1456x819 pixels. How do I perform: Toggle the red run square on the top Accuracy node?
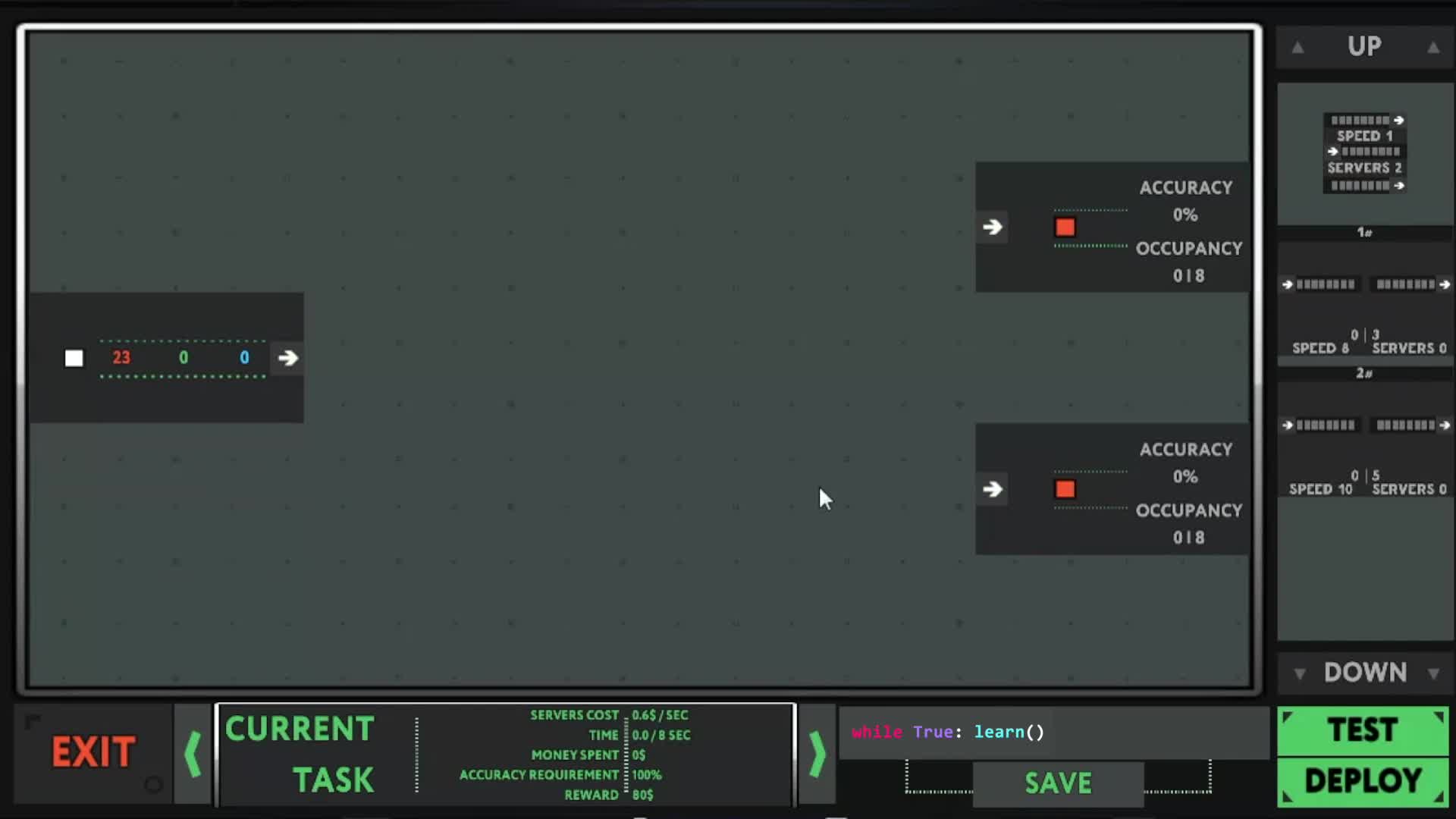[1065, 227]
